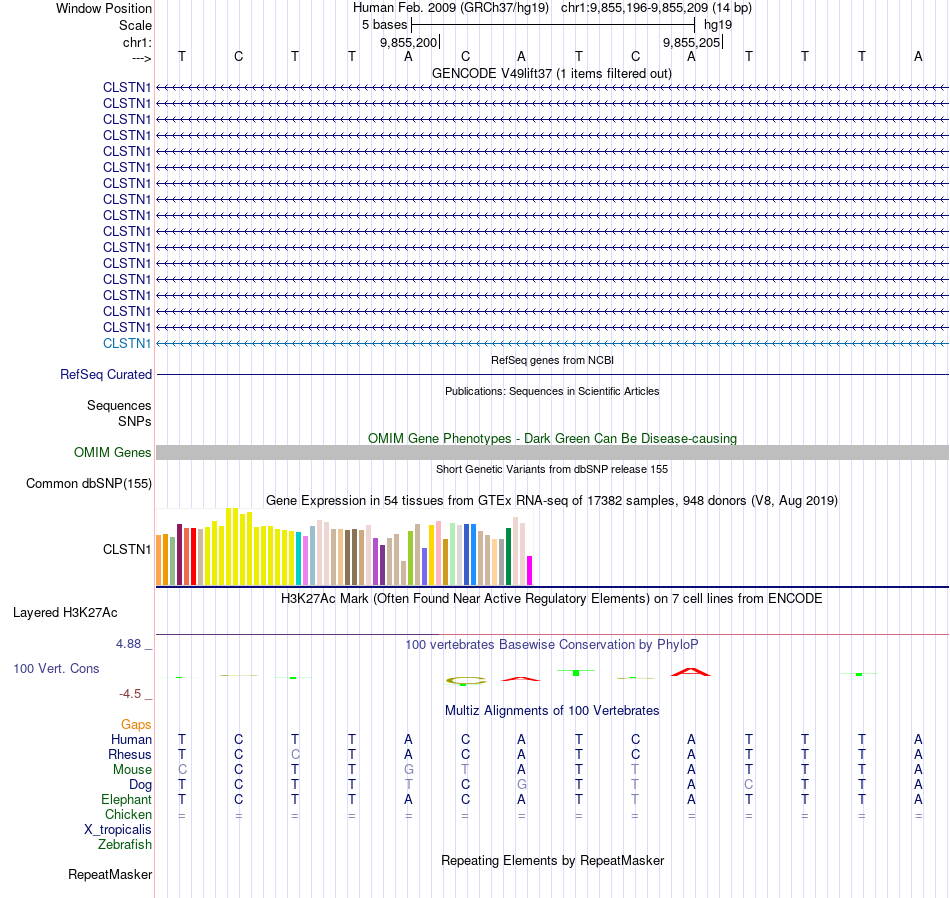Viewport: 950px width, 898px height.
Task: Select the Rhesus species row label
Action: pyautogui.click(x=130, y=755)
